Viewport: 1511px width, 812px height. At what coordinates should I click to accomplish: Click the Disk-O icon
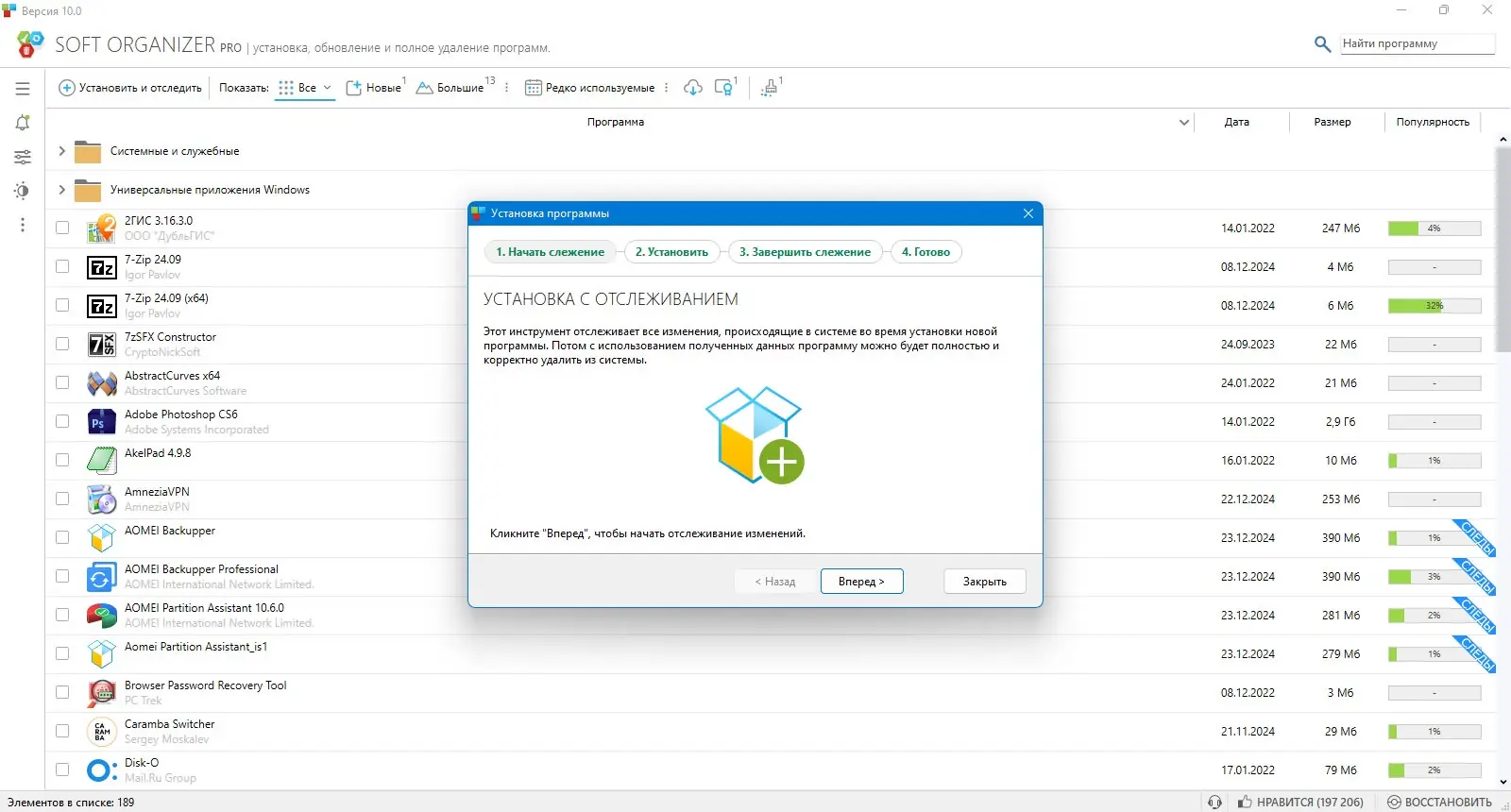(101, 770)
